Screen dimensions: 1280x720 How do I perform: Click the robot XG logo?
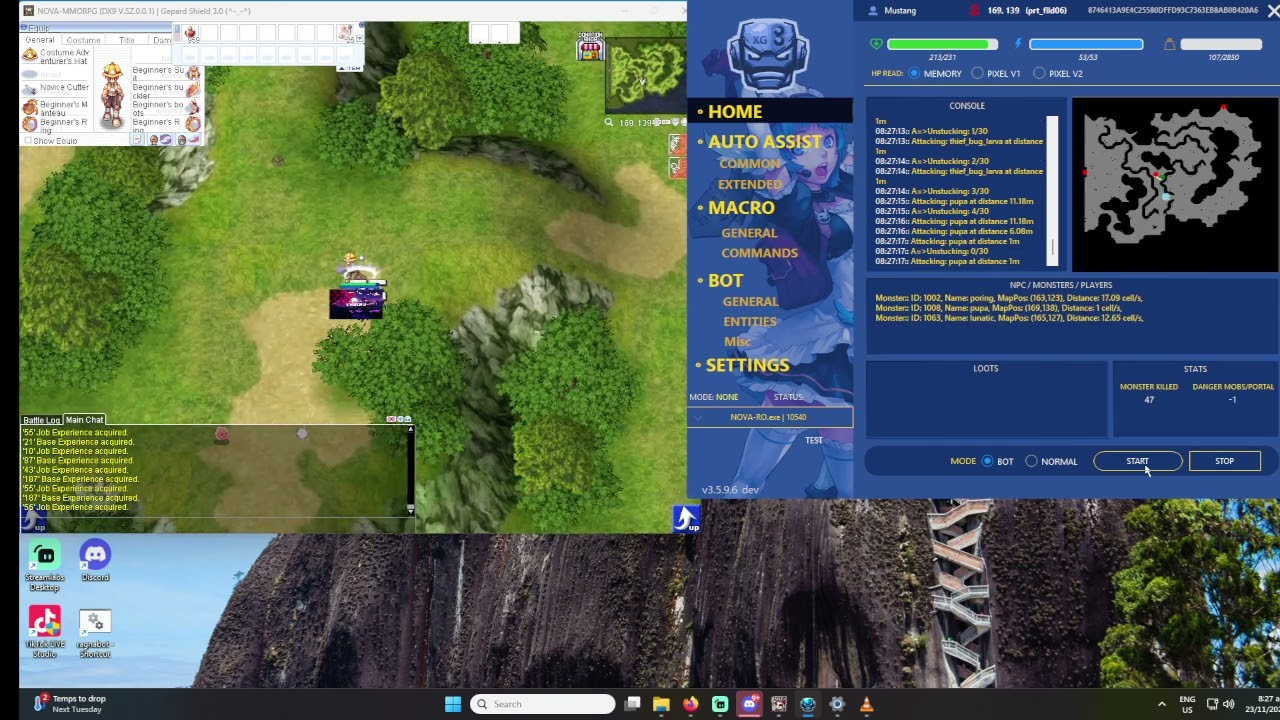click(x=768, y=56)
